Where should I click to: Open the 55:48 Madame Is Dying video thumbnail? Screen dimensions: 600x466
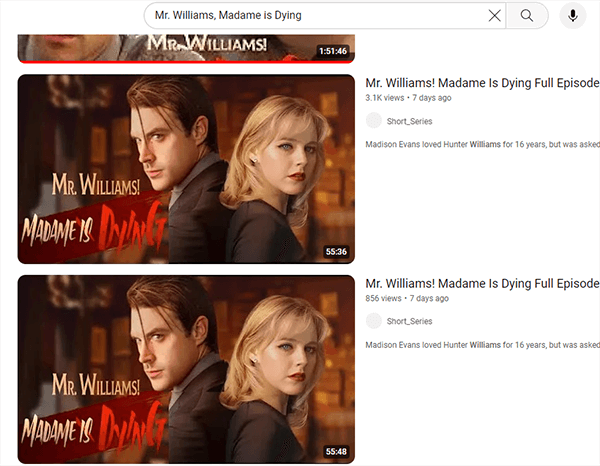pos(186,369)
